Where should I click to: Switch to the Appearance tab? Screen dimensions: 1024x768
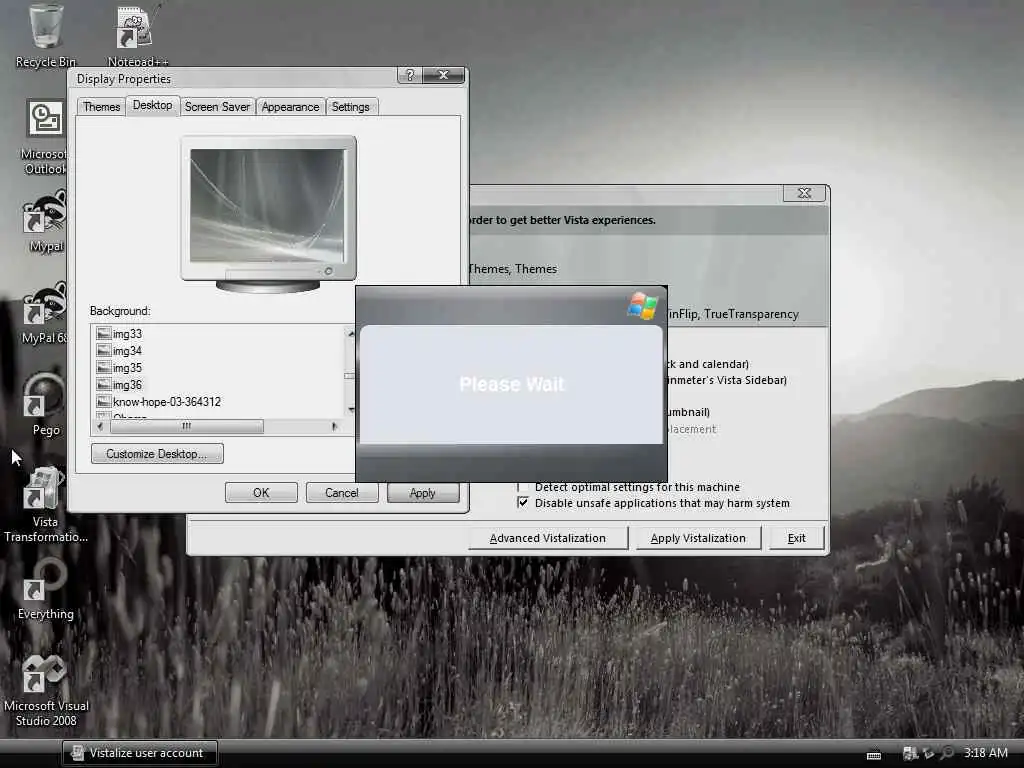(290, 106)
